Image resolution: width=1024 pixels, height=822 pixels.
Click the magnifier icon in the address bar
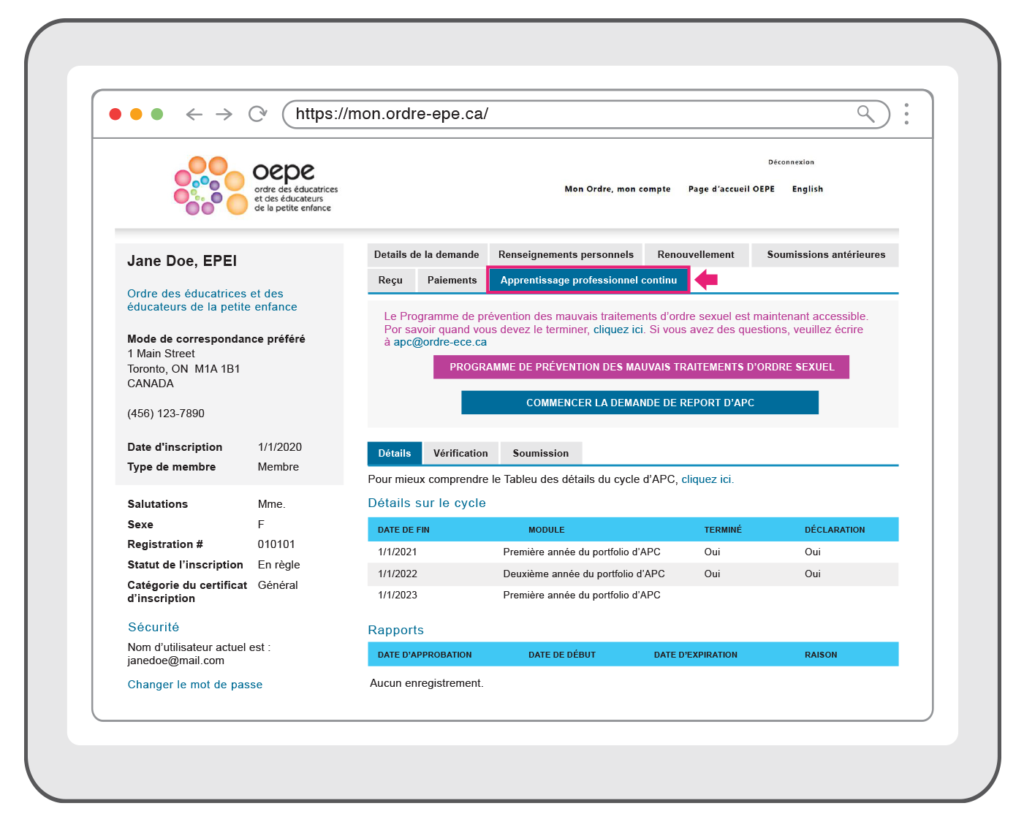click(866, 114)
